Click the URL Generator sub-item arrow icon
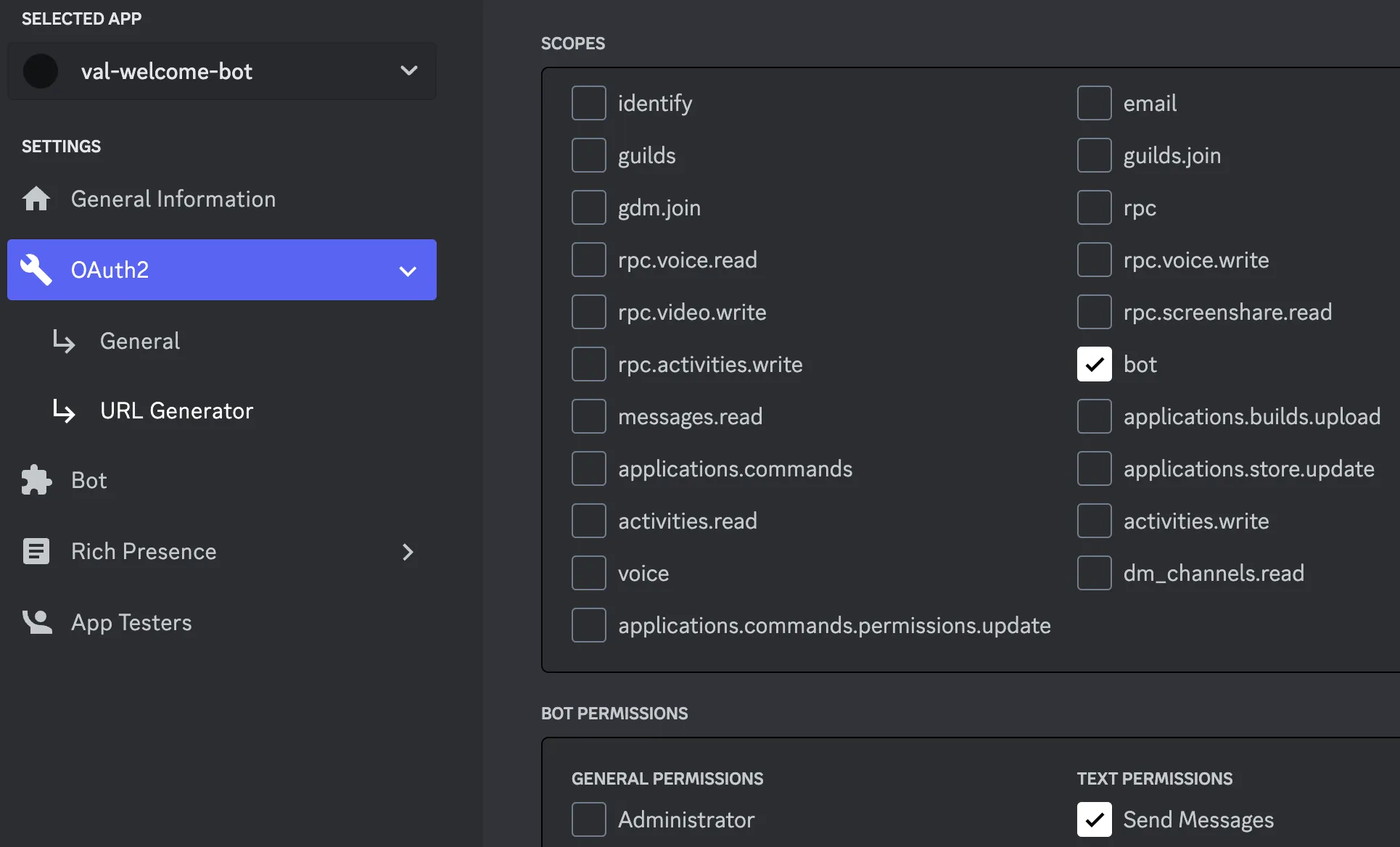The image size is (1400, 847). 64,410
